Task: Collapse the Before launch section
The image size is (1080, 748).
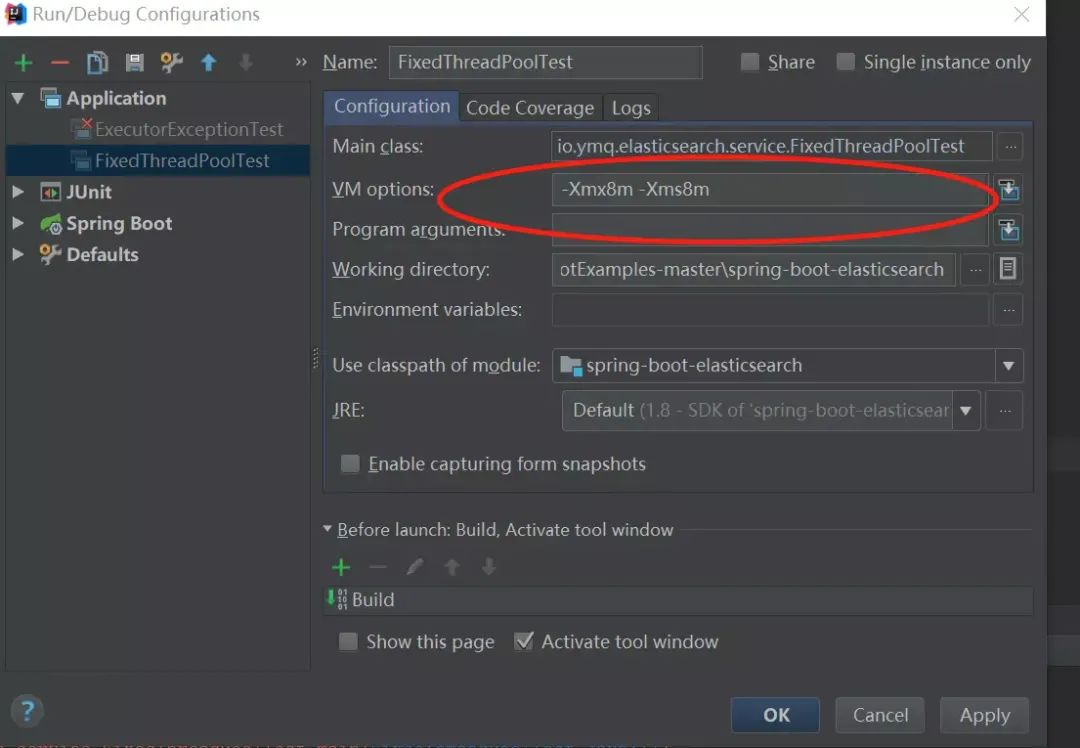Action: click(x=327, y=529)
